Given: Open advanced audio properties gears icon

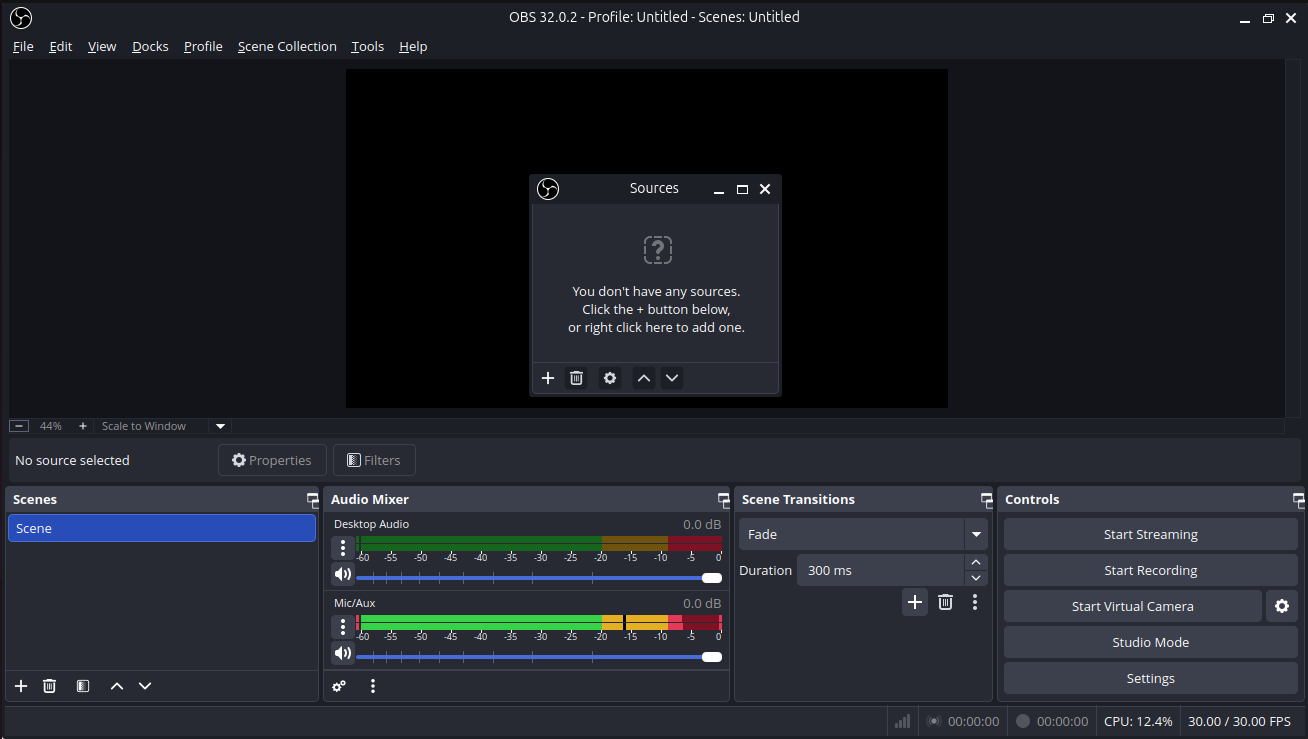Looking at the screenshot, I should click(339, 686).
